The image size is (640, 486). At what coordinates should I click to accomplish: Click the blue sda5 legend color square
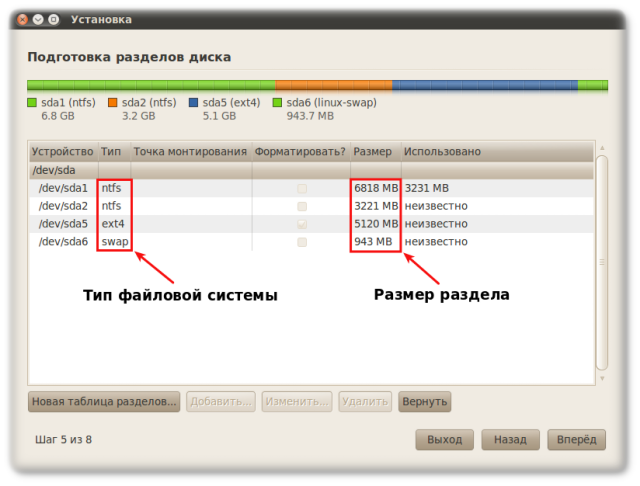194,102
